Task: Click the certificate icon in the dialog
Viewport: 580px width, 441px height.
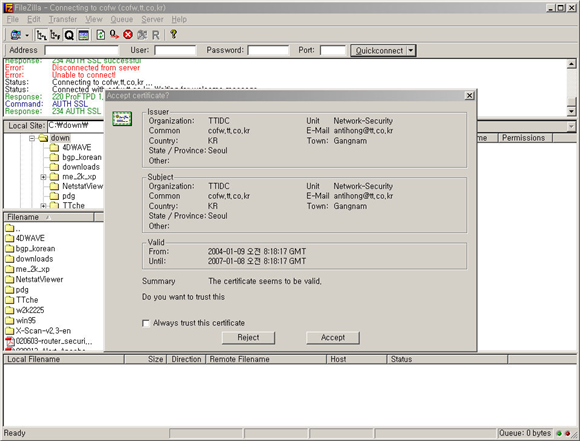Action: pos(122,118)
